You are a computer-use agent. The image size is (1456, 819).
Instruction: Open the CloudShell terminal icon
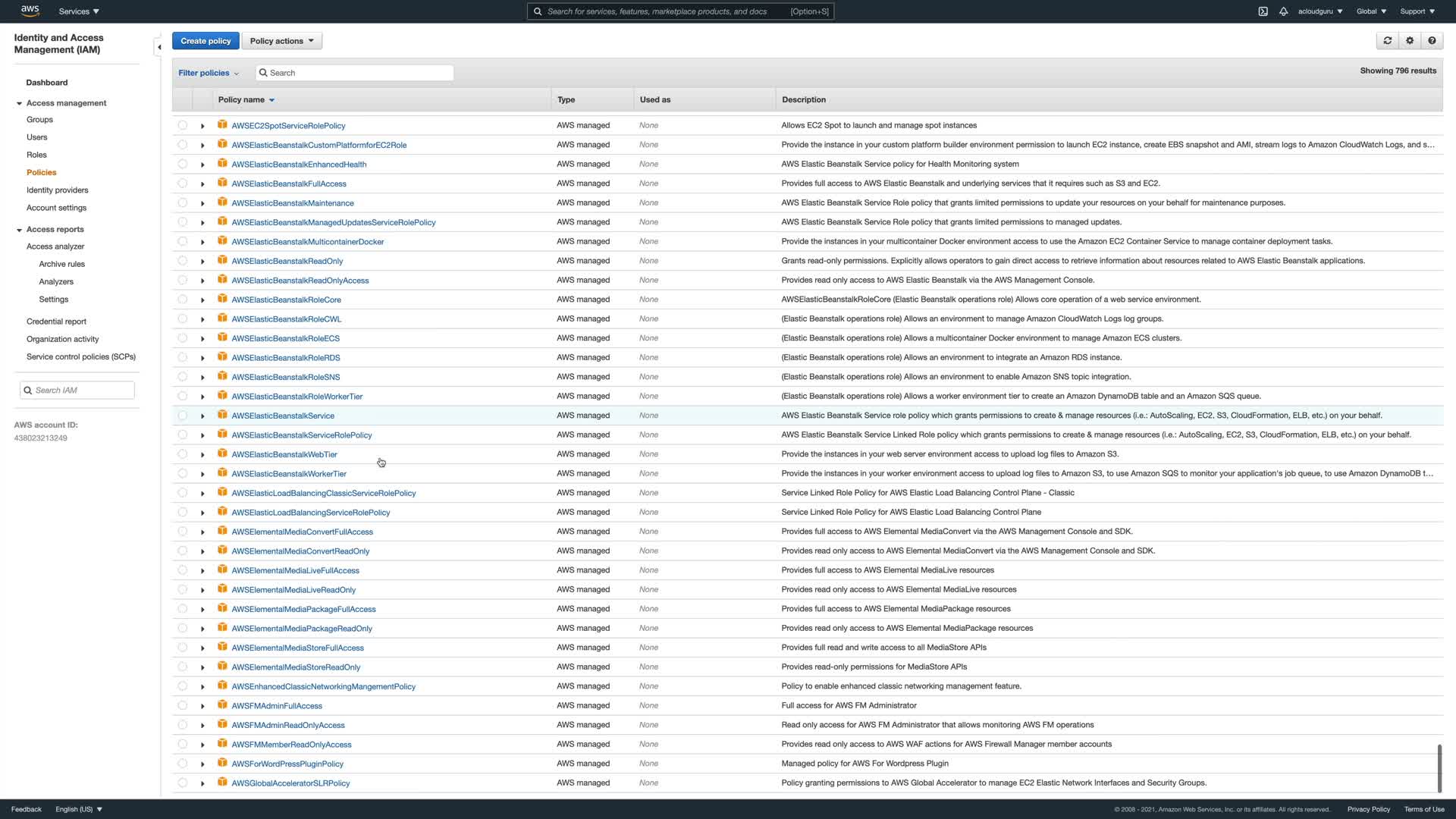1263,11
